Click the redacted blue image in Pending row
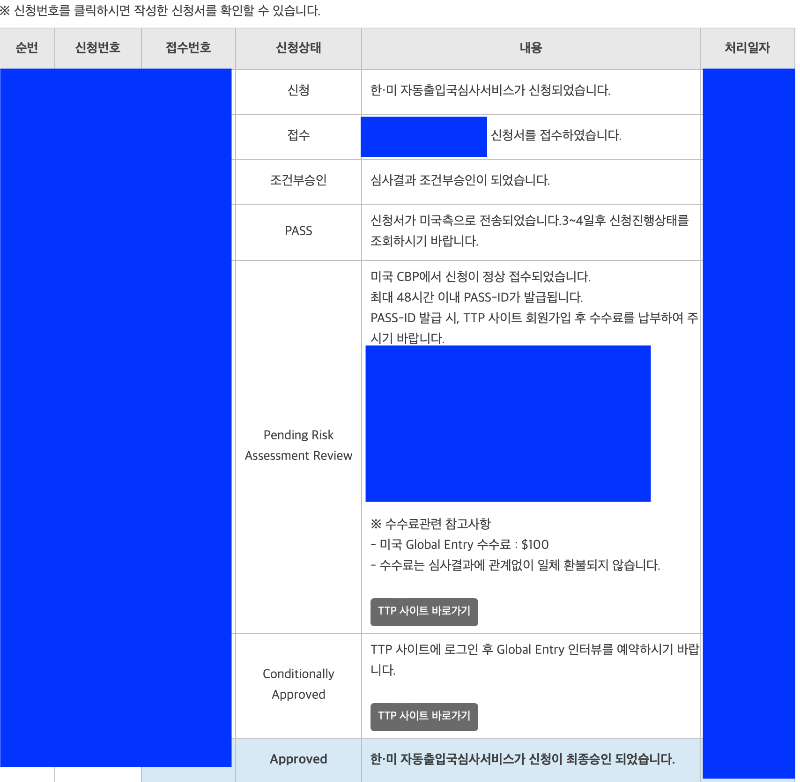 [508, 422]
